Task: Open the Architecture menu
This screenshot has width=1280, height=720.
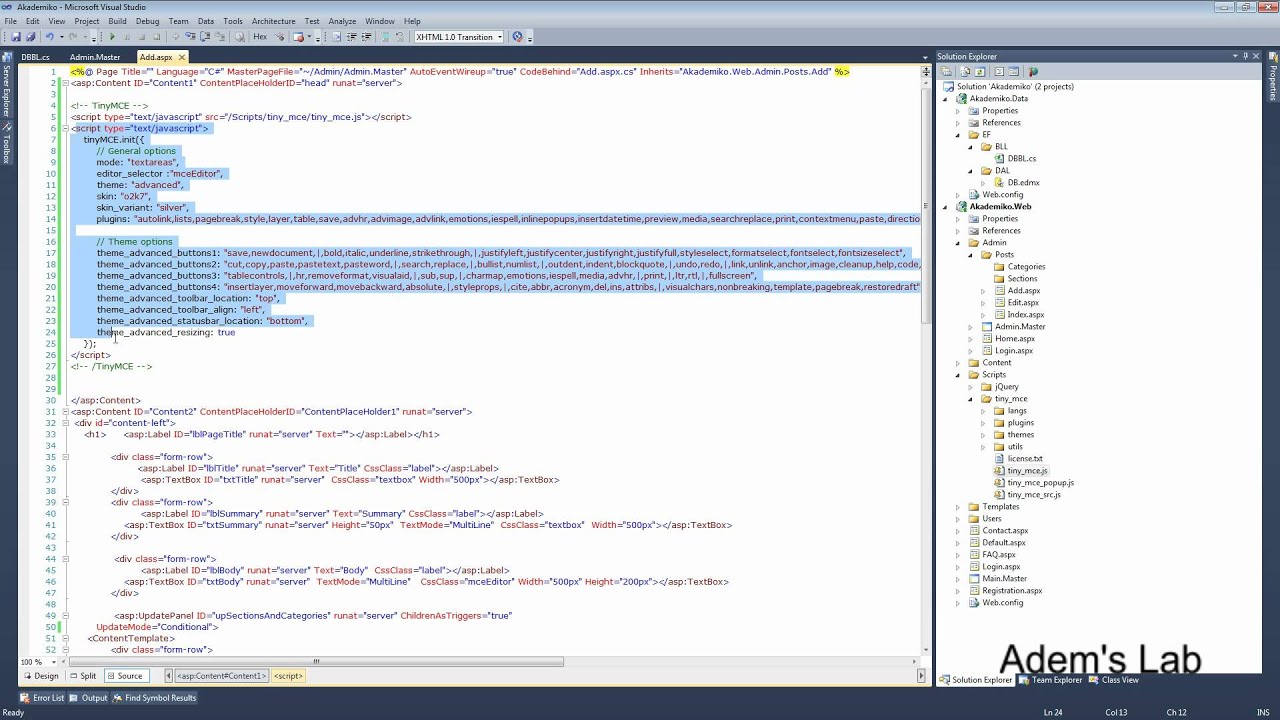Action: (x=273, y=21)
